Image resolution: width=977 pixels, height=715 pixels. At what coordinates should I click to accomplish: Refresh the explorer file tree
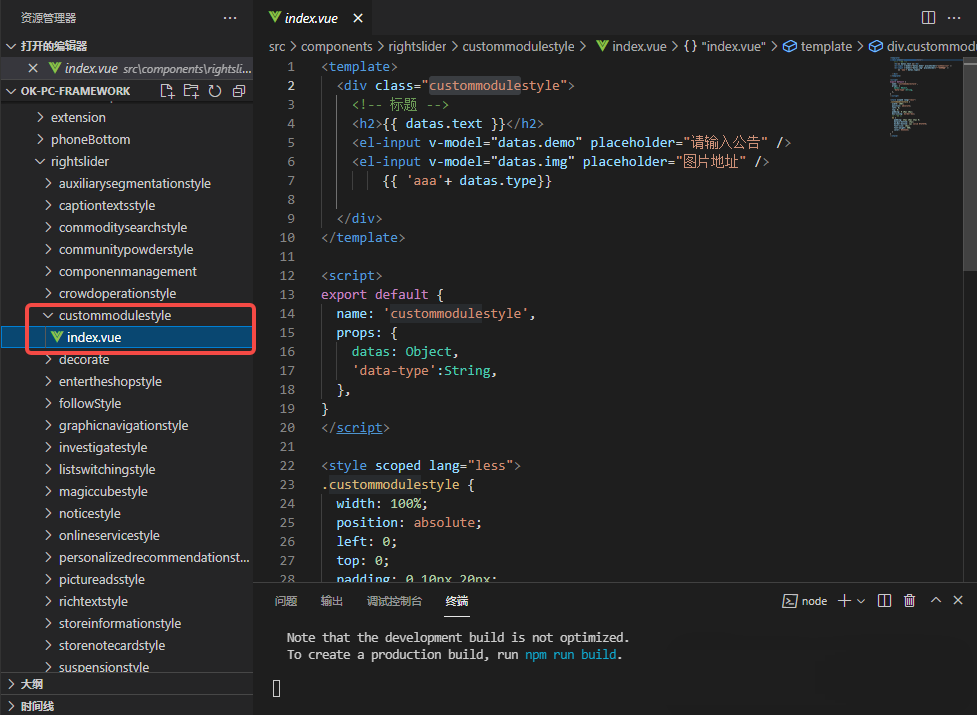pyautogui.click(x=215, y=91)
